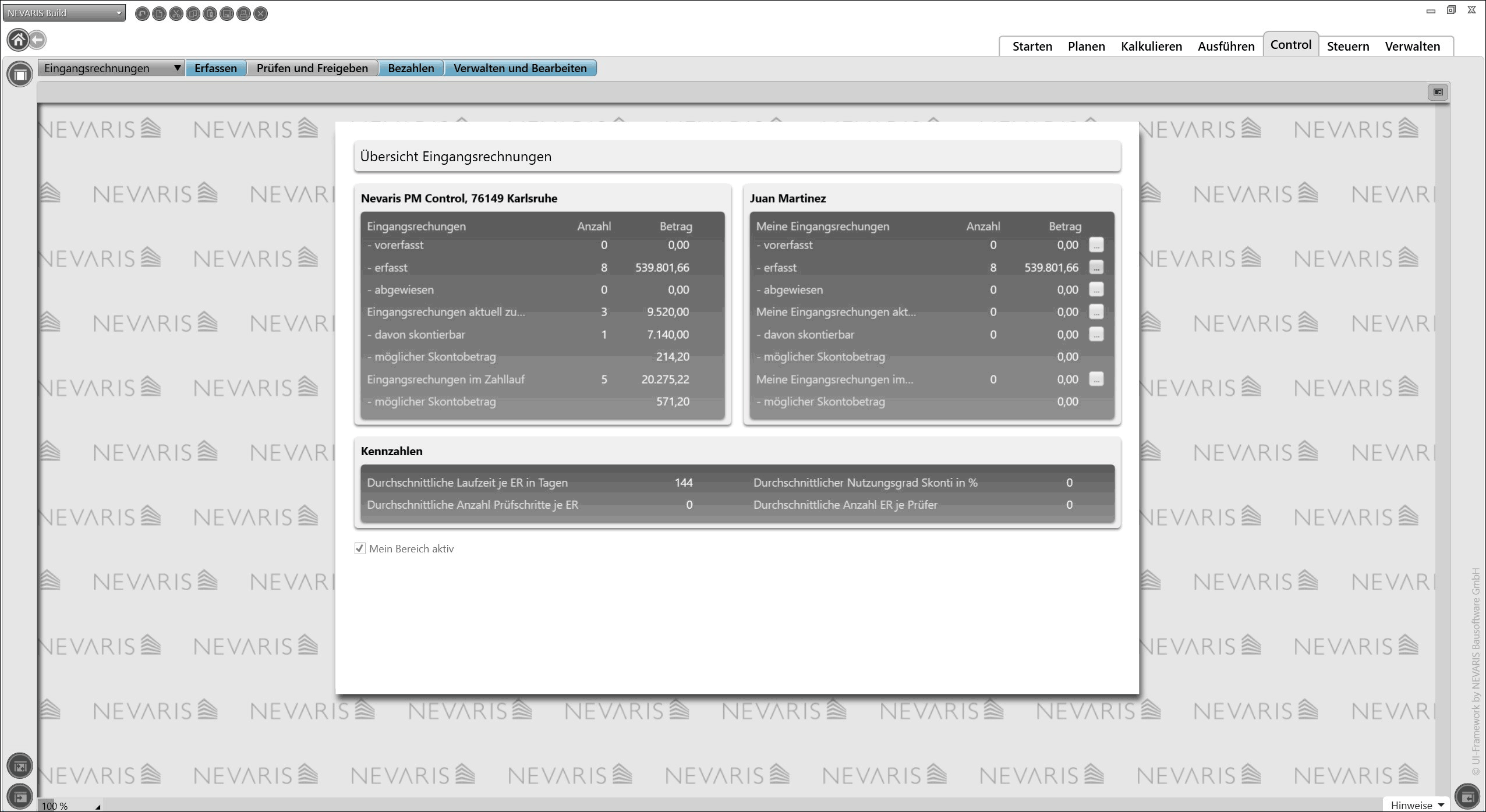Viewport: 1486px width, 812px height.
Task: Click the Verwalten und Bearbeiten button
Action: [x=520, y=68]
